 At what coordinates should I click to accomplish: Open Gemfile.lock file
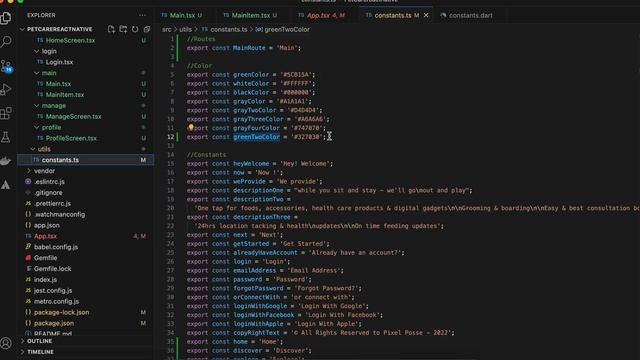point(53,269)
